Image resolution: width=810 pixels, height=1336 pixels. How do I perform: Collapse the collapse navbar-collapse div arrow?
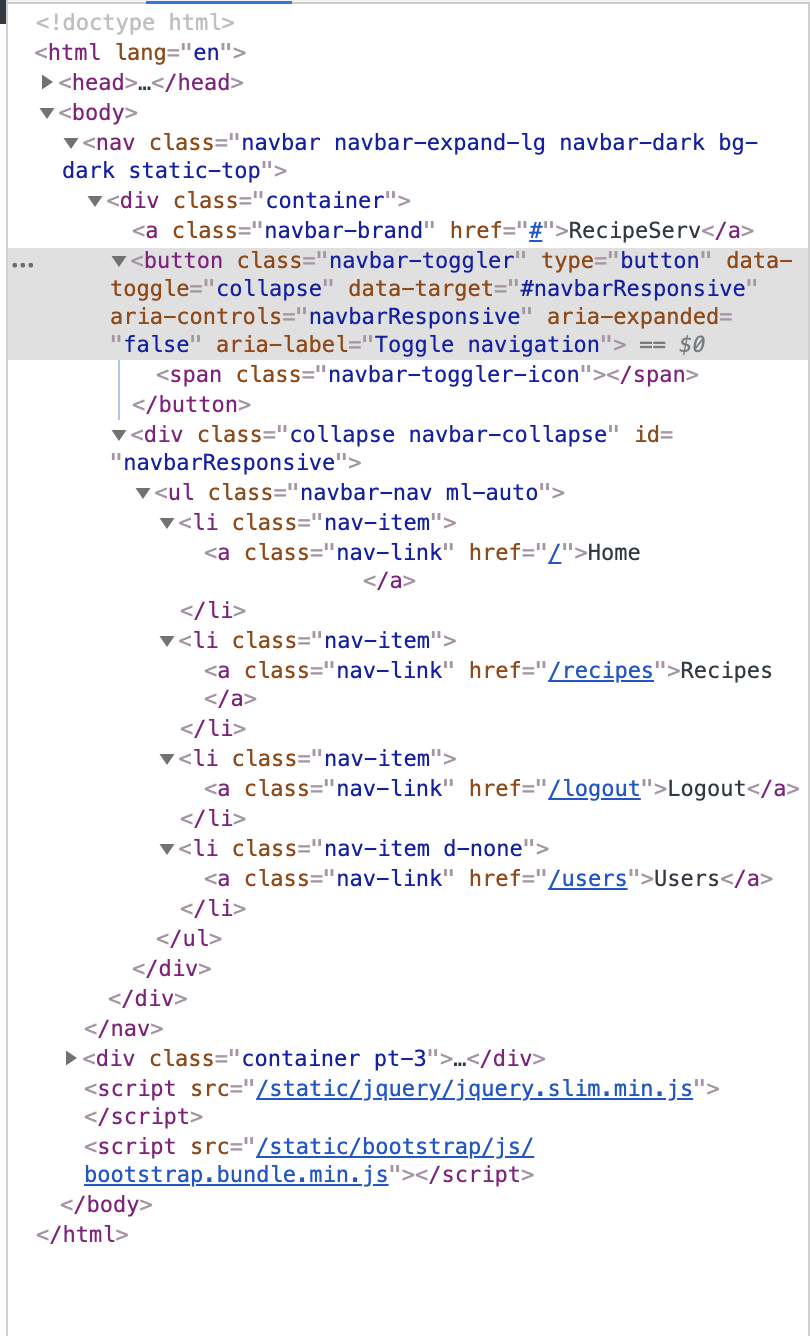(119, 435)
